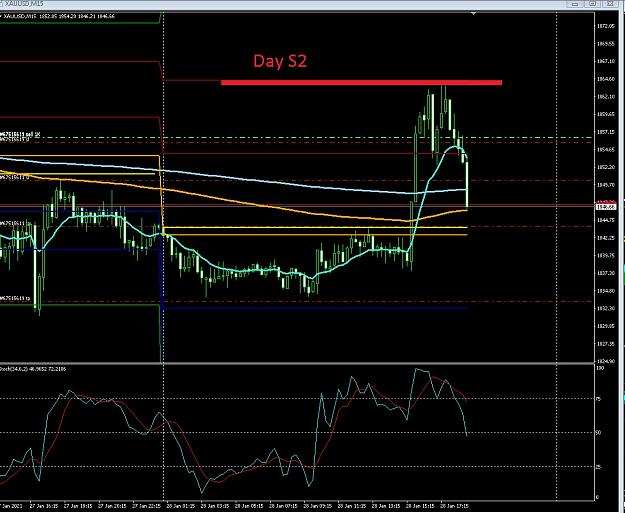Click the chart shift triangle marker
Viewport: 625px width, 513px height.
click(x=474, y=14)
